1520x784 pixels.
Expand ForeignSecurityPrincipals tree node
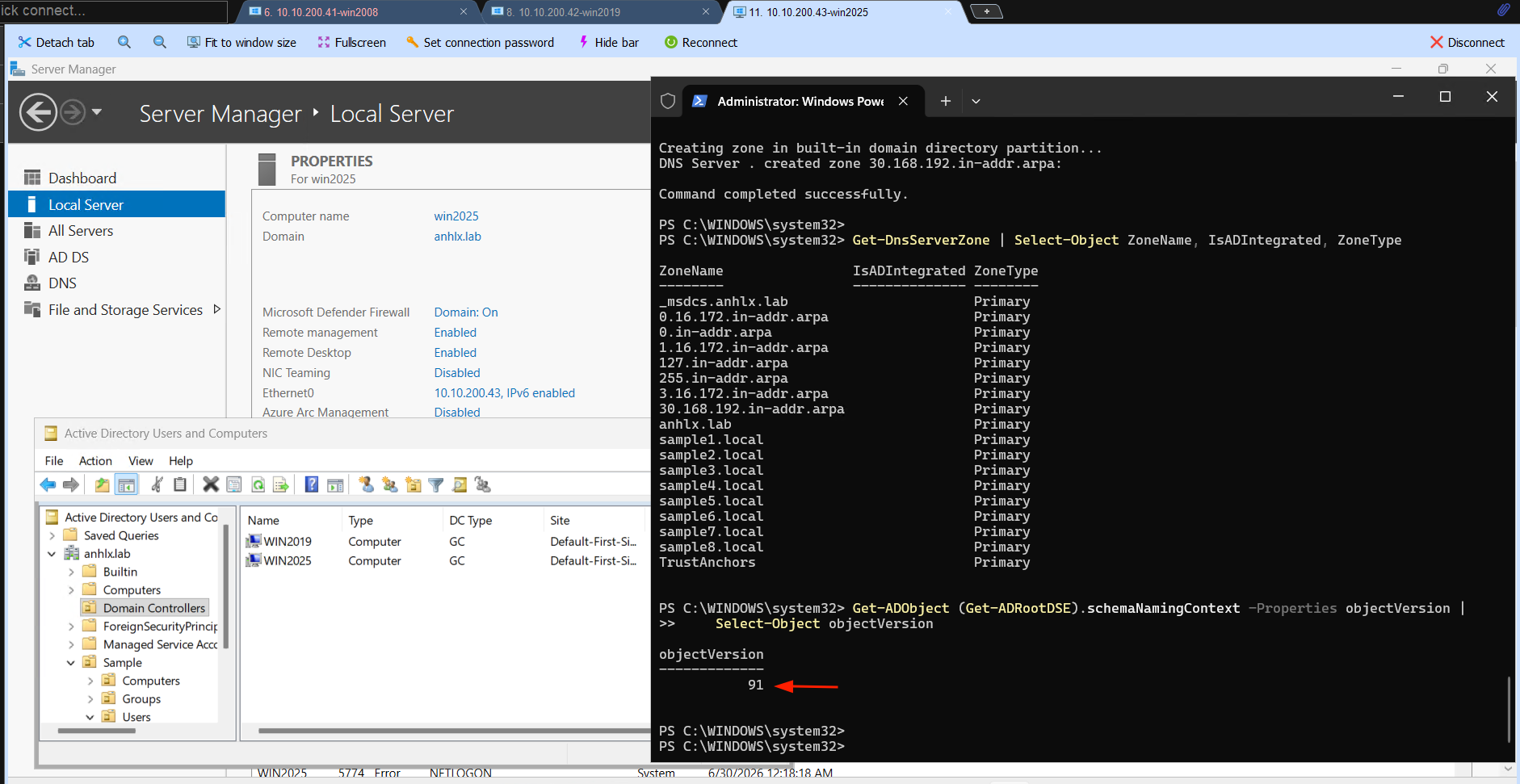tap(71, 627)
